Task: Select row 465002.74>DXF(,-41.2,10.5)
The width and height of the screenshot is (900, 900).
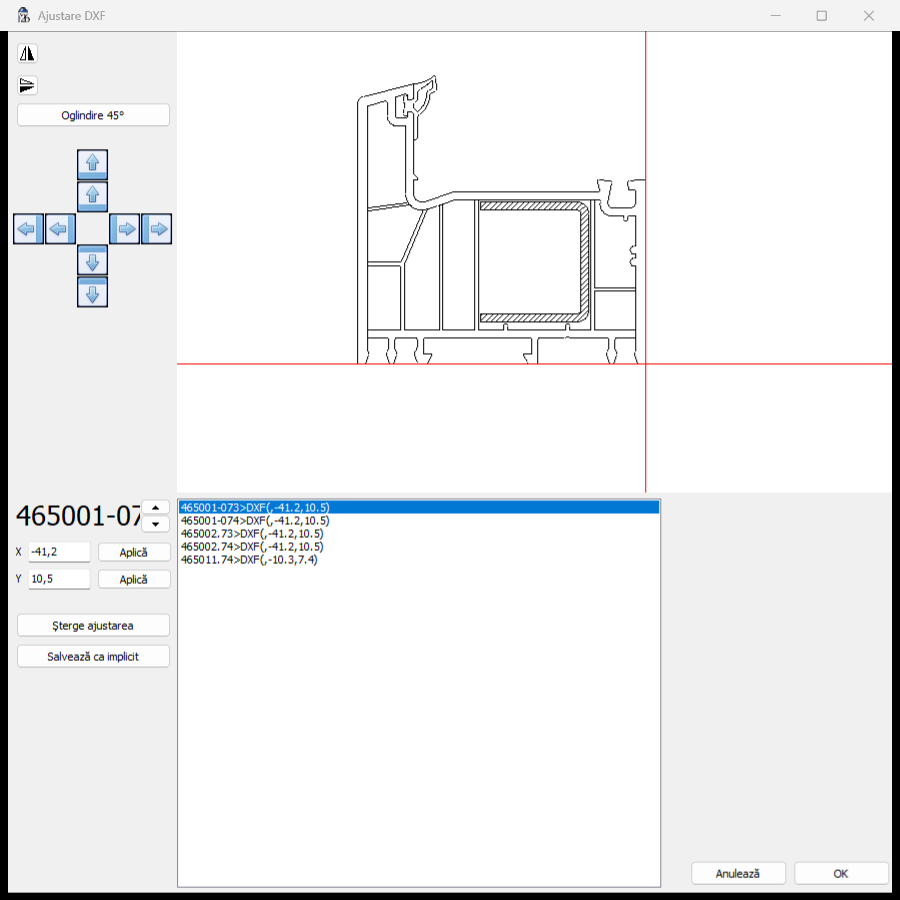Action: tap(419, 546)
